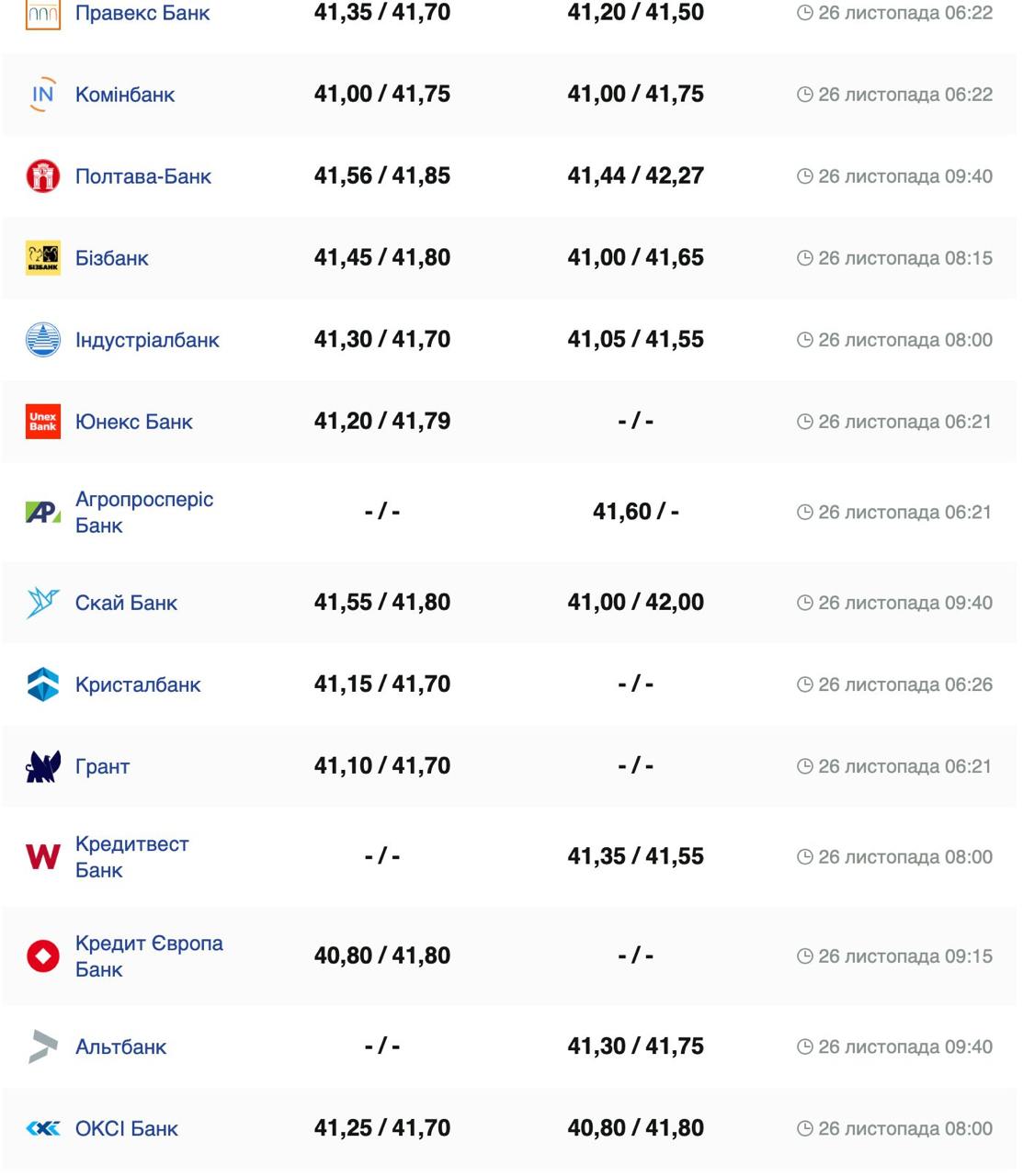Click the Правекс Банк logo icon
1023x1176 pixels.
(43, 13)
